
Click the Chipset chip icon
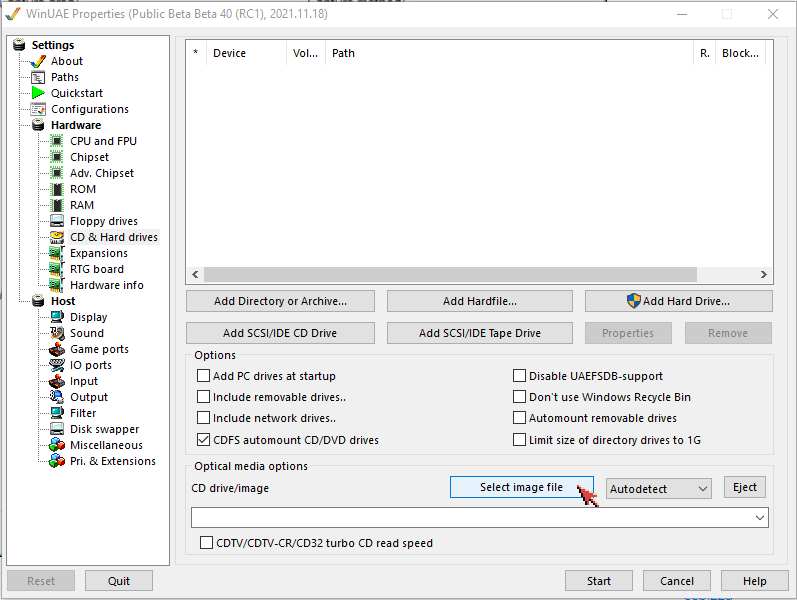tap(57, 157)
